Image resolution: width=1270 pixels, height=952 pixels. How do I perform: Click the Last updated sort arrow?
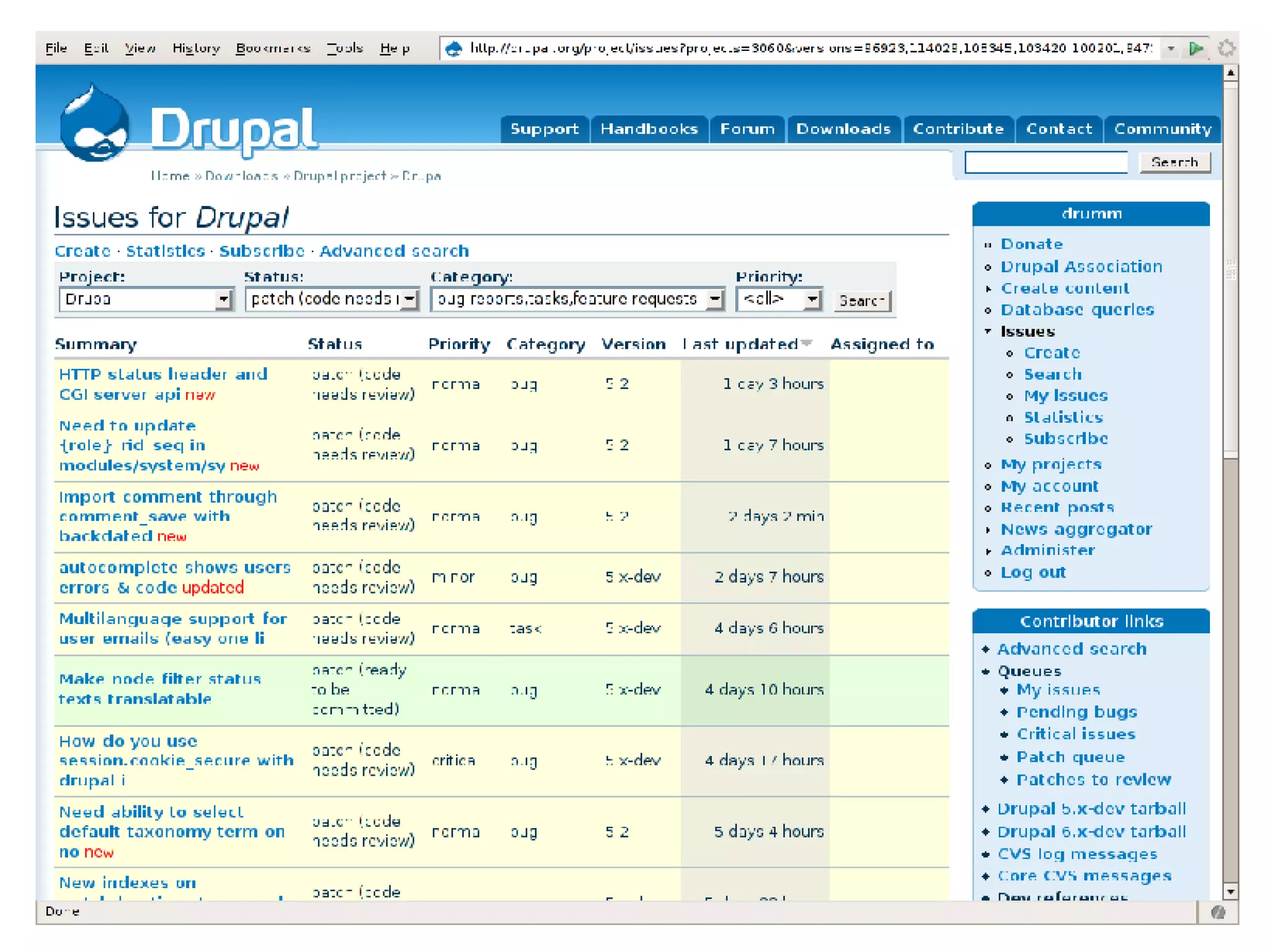tap(807, 343)
